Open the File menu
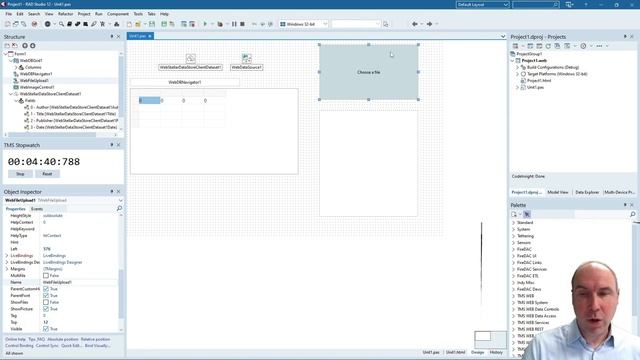640x360 pixels. click(x=9, y=14)
